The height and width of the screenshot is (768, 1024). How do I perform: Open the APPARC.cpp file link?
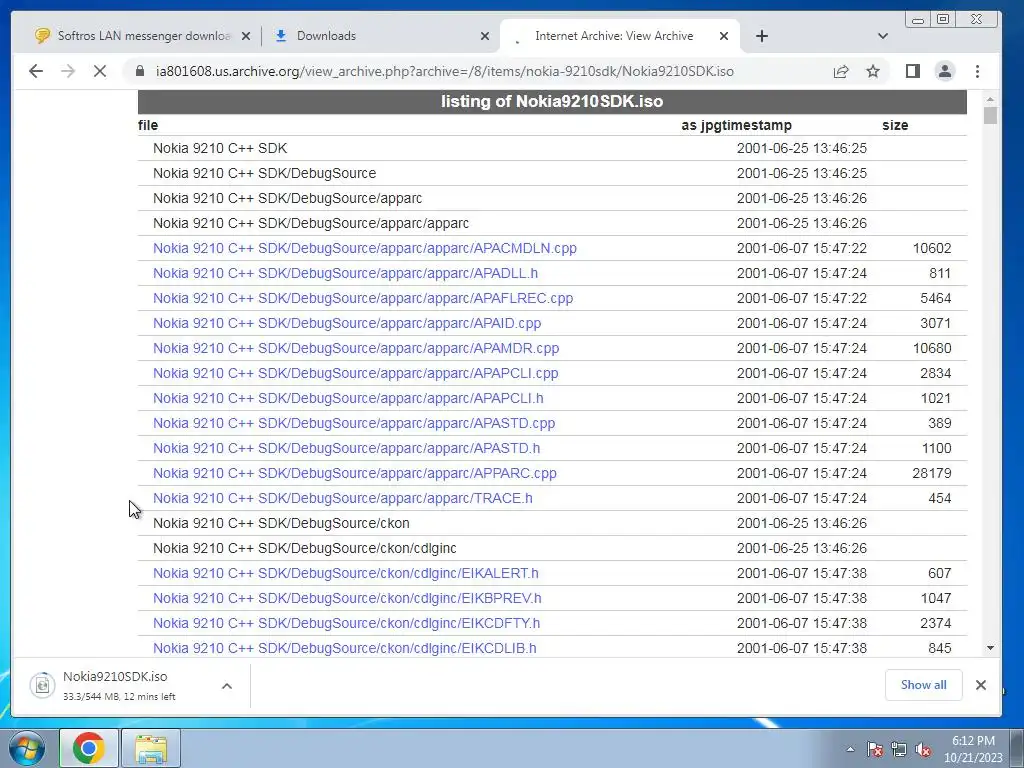(x=355, y=473)
